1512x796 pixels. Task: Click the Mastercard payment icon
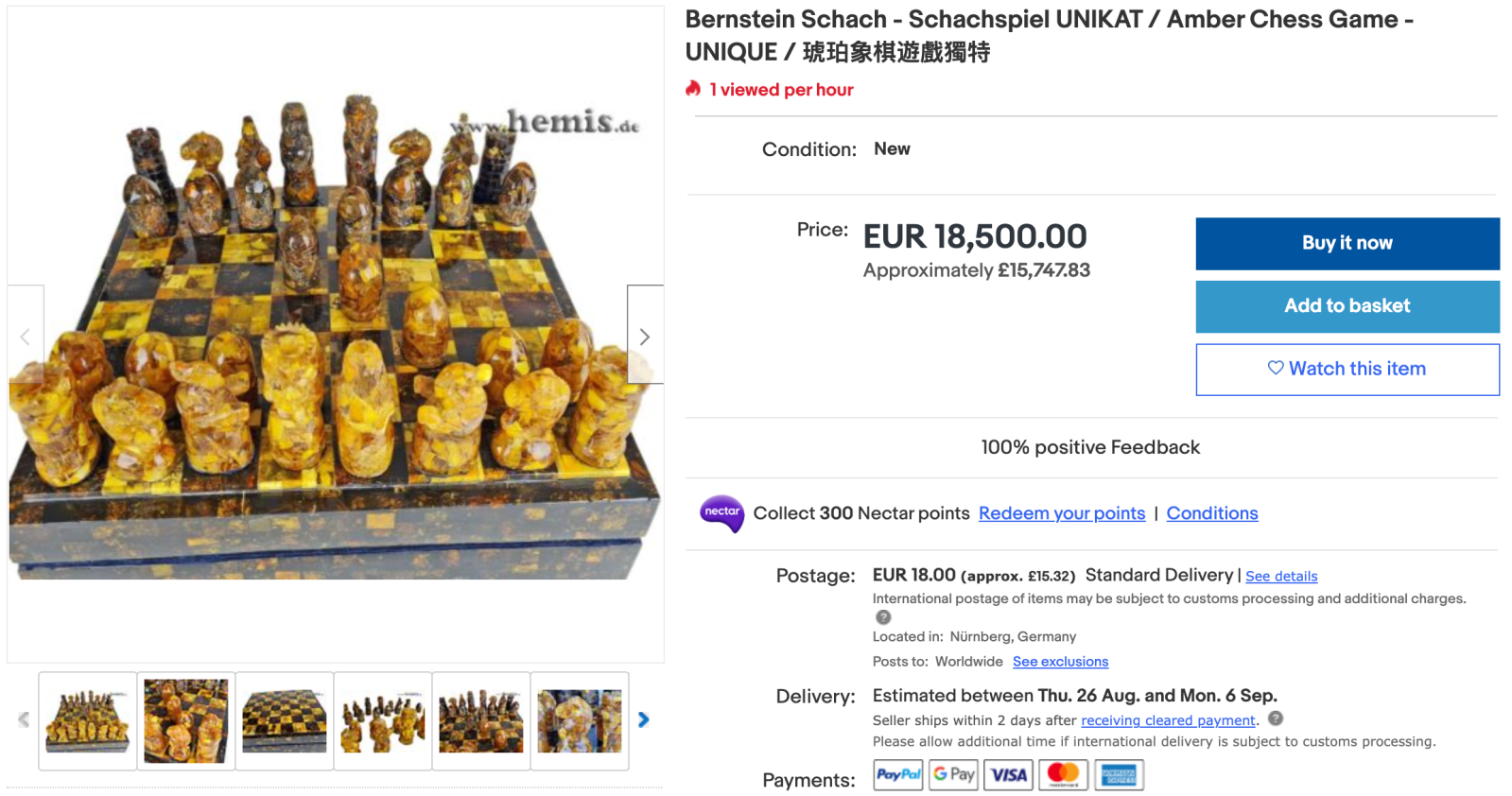[x=1064, y=775]
